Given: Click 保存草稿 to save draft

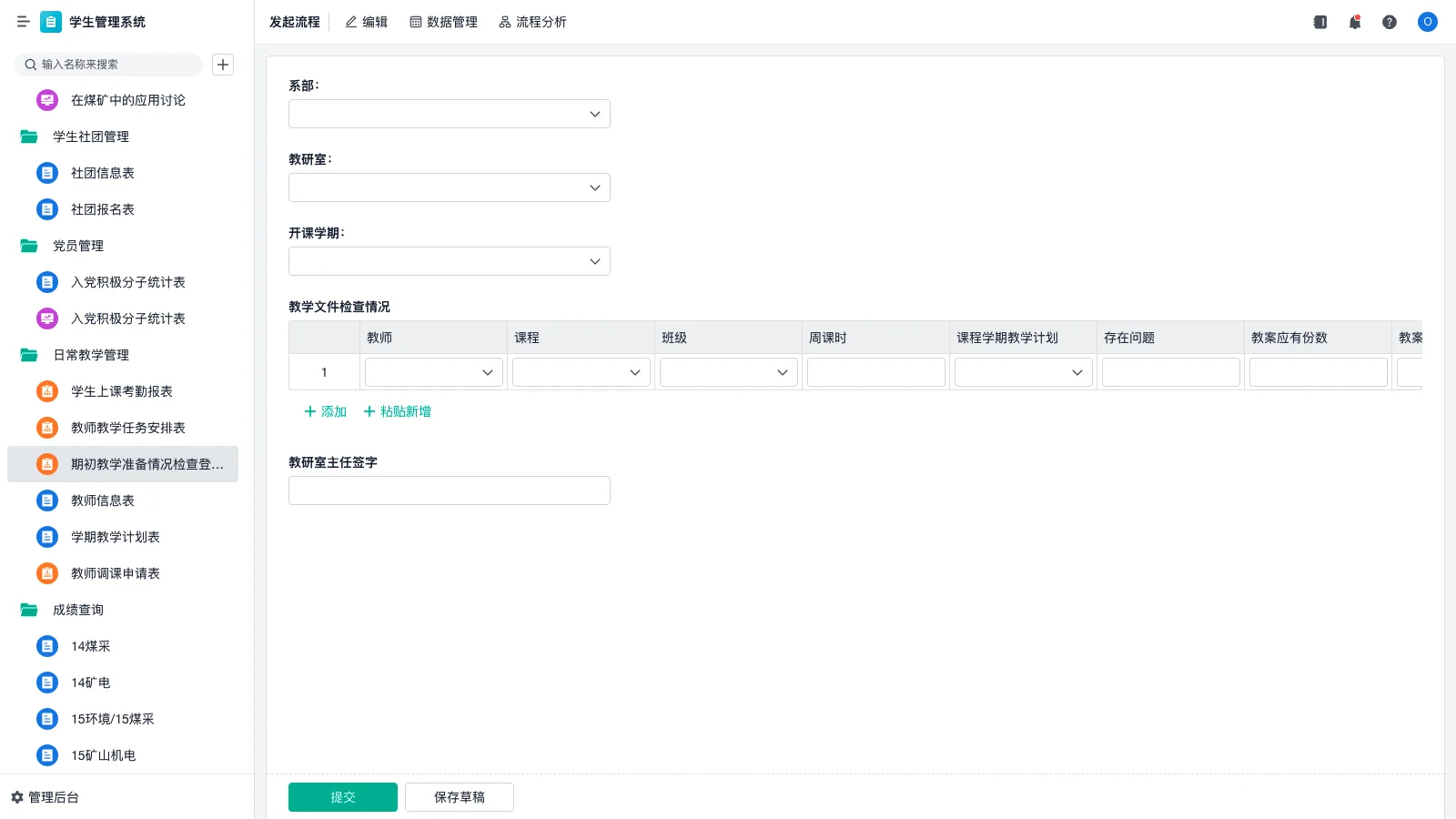Looking at the screenshot, I should [x=460, y=796].
